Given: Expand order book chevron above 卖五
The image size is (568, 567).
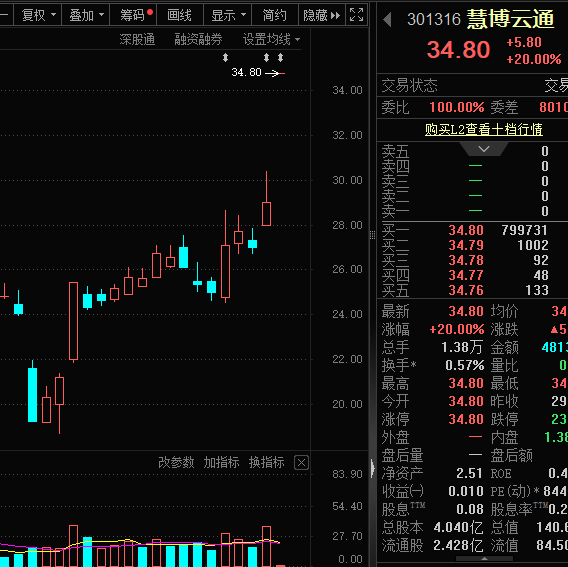Looking at the screenshot, I should [484, 149].
